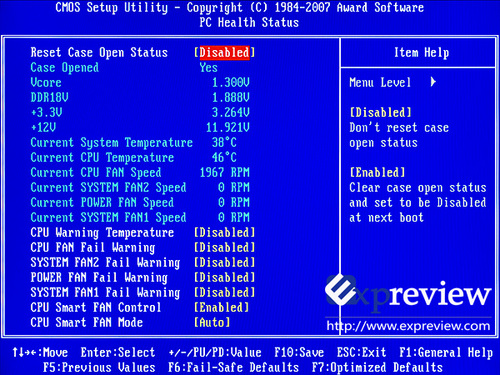Click the Current SYSTEM FAN2 Speed label

[x=108, y=188]
